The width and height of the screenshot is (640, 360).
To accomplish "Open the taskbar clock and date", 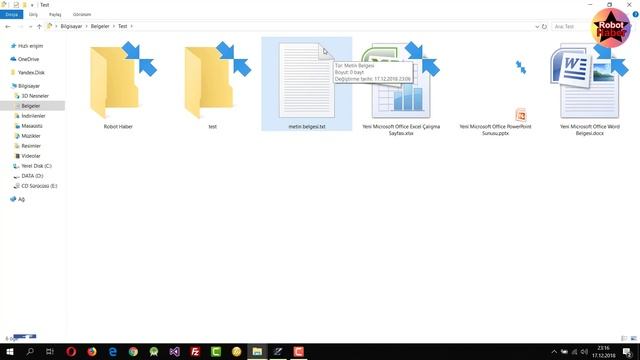I will 603,352.
